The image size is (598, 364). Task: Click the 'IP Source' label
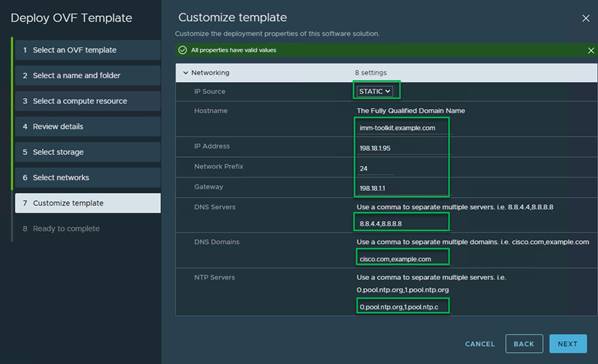point(209,92)
